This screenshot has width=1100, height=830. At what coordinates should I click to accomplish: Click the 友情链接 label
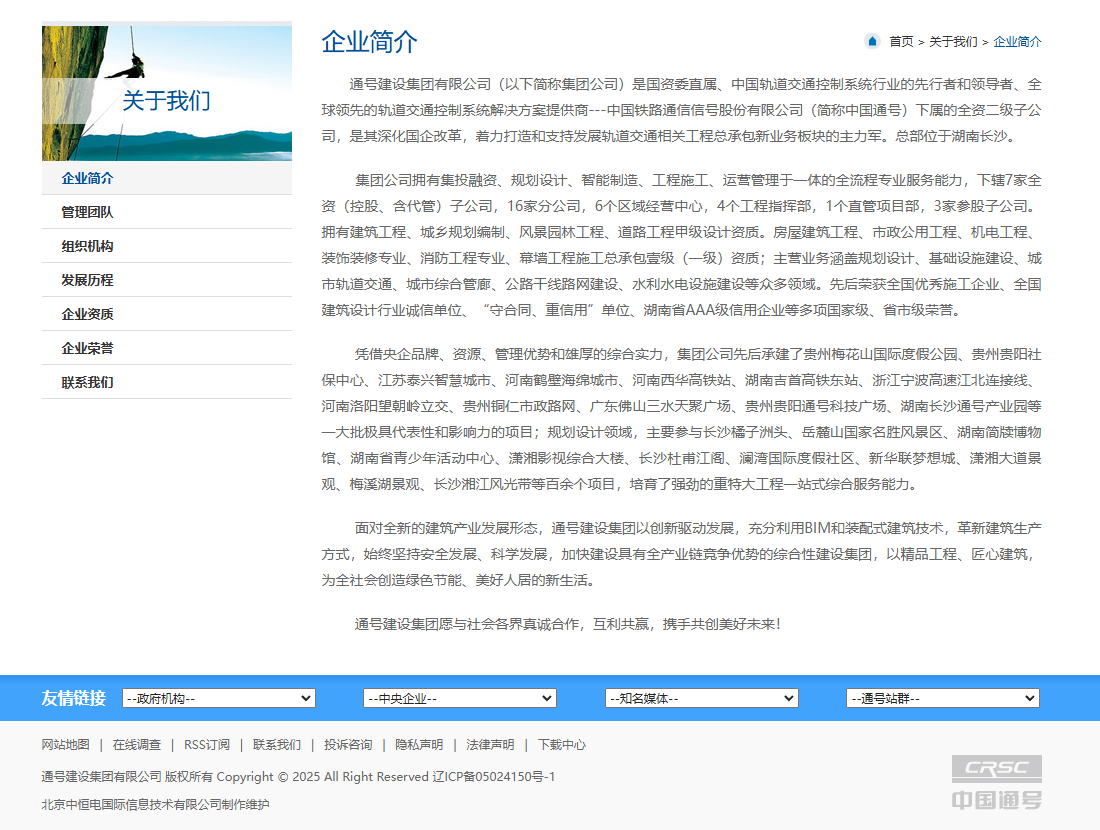point(74,698)
